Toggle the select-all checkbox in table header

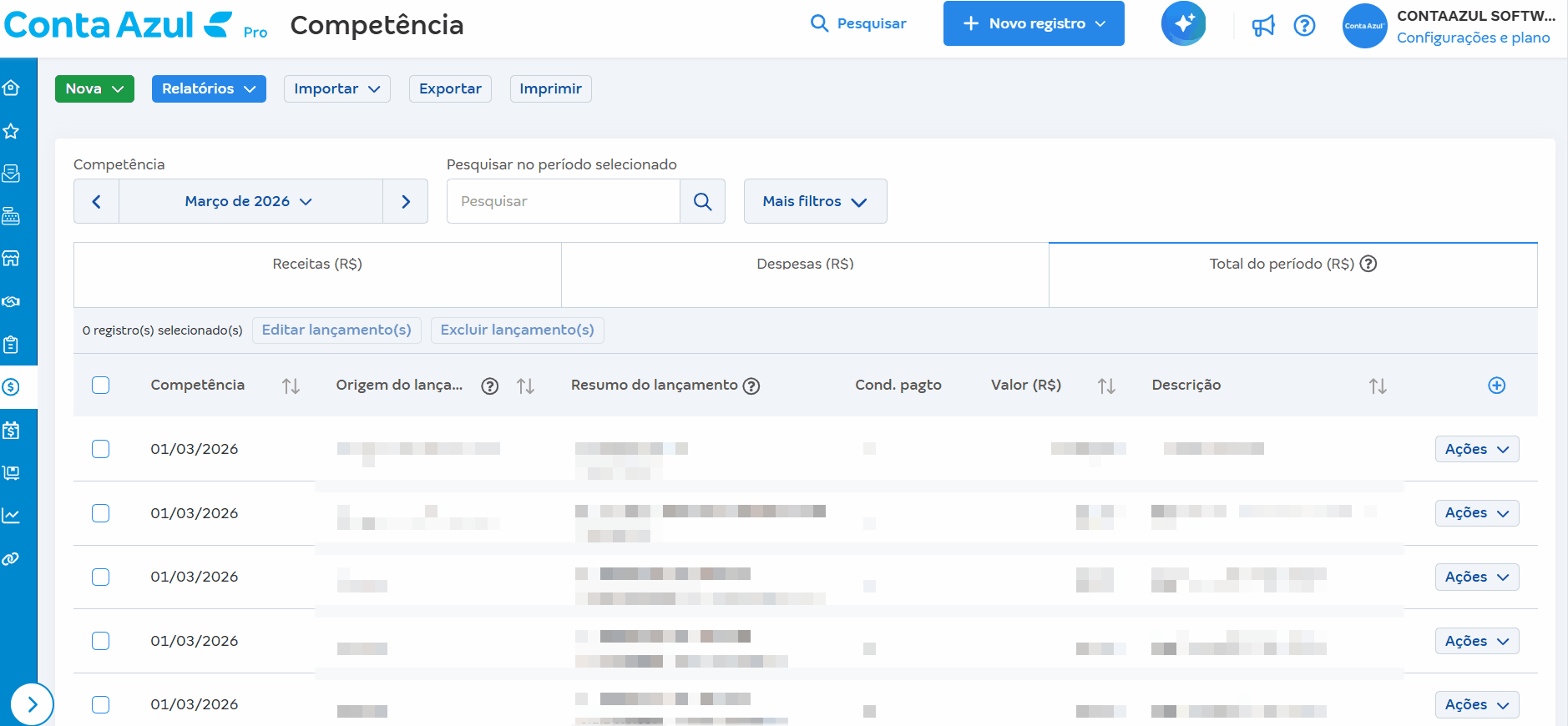pyautogui.click(x=101, y=385)
